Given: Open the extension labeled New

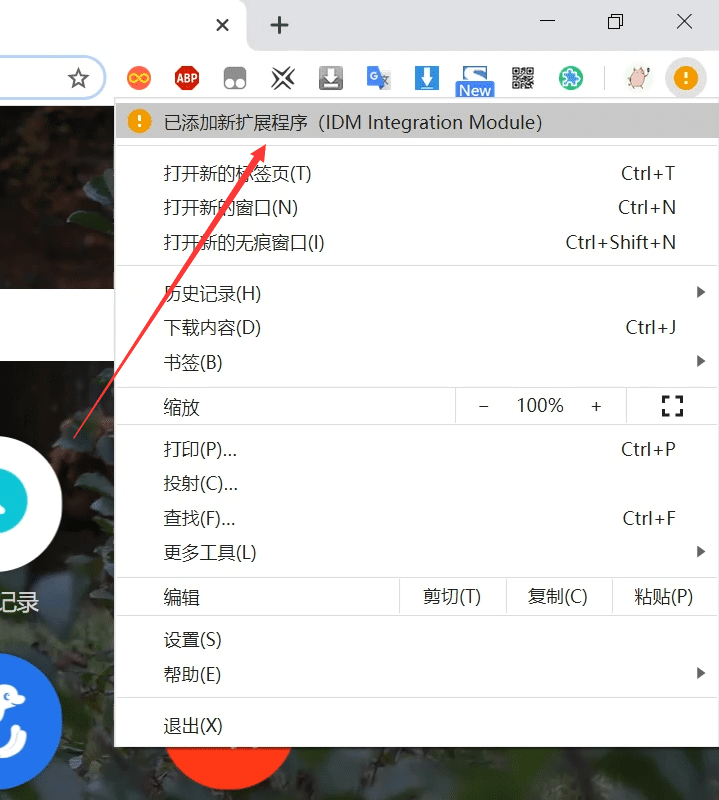Looking at the screenshot, I should (x=475, y=81).
